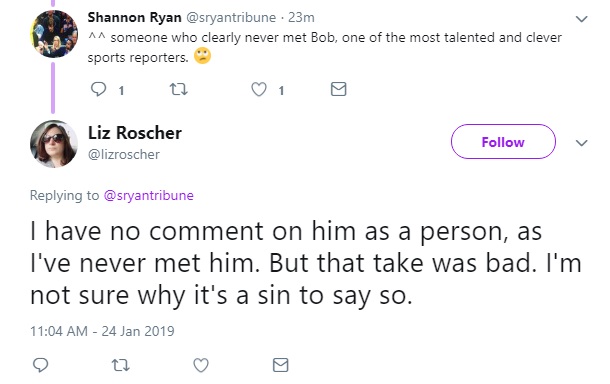Open Liz Roscher's profile name
610x384 pixels.
pos(135,133)
